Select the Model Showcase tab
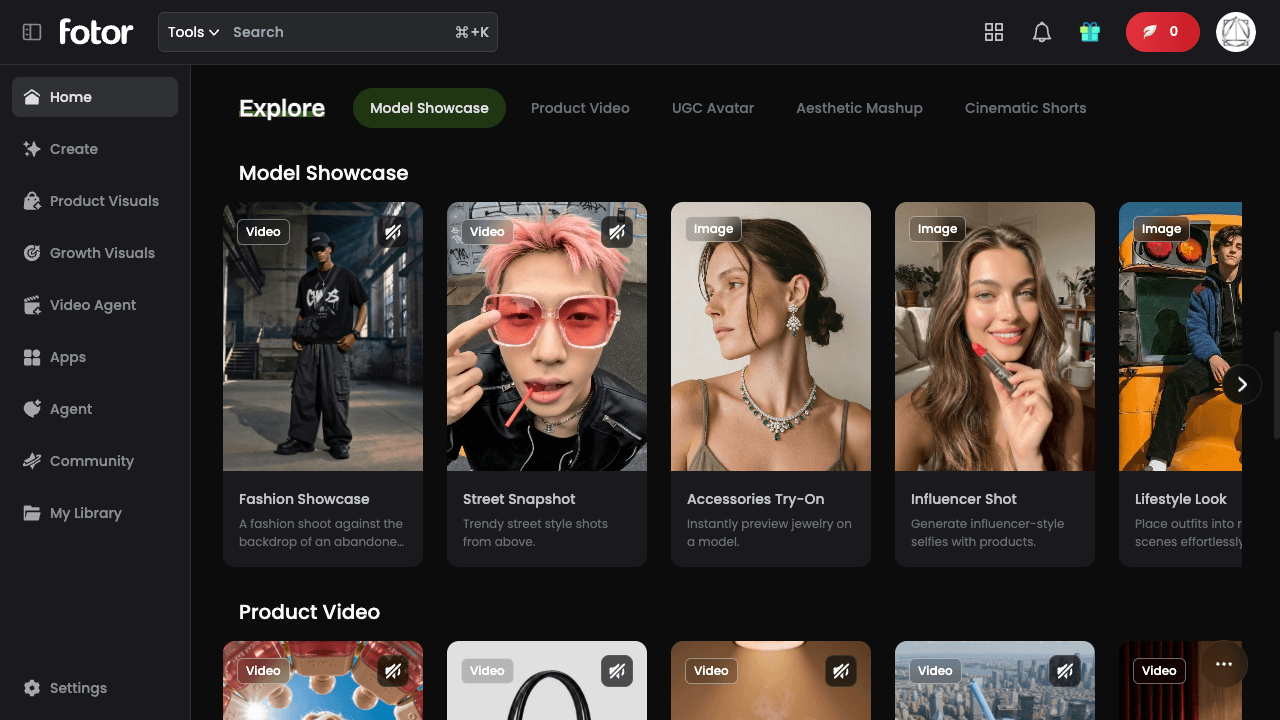The height and width of the screenshot is (720, 1280). [429, 108]
